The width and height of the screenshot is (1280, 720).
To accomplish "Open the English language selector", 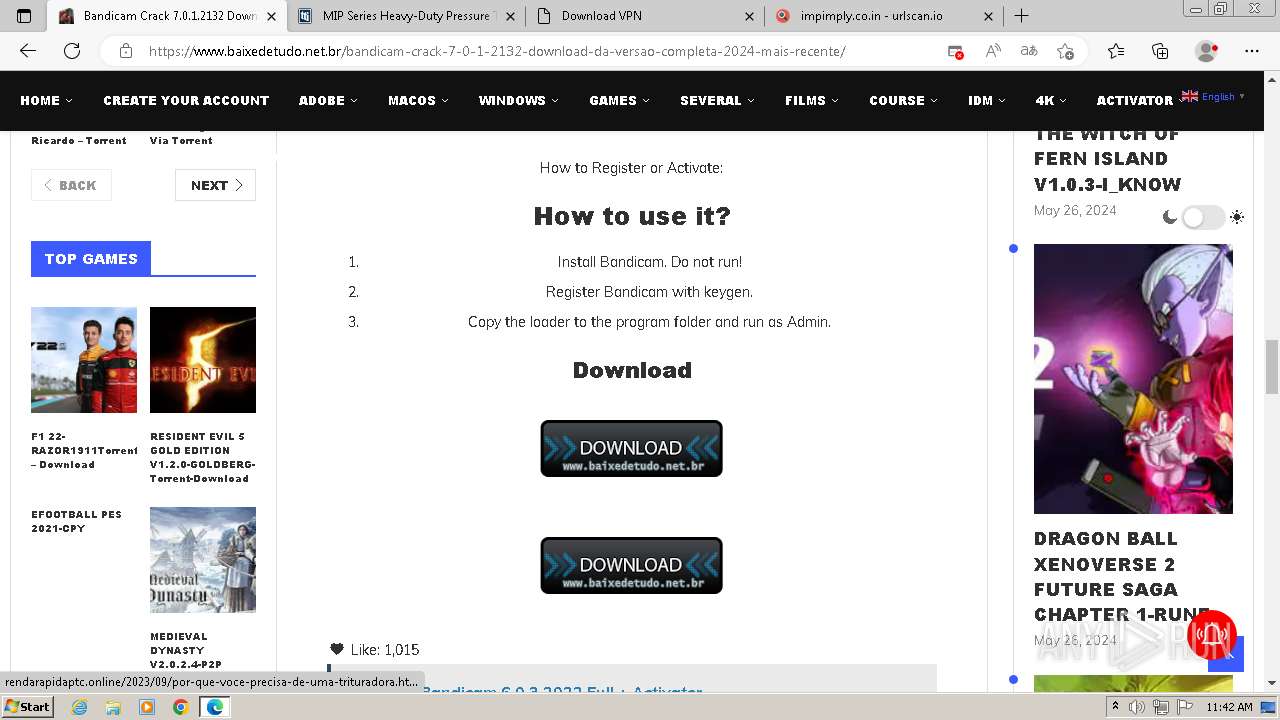I will point(1213,97).
